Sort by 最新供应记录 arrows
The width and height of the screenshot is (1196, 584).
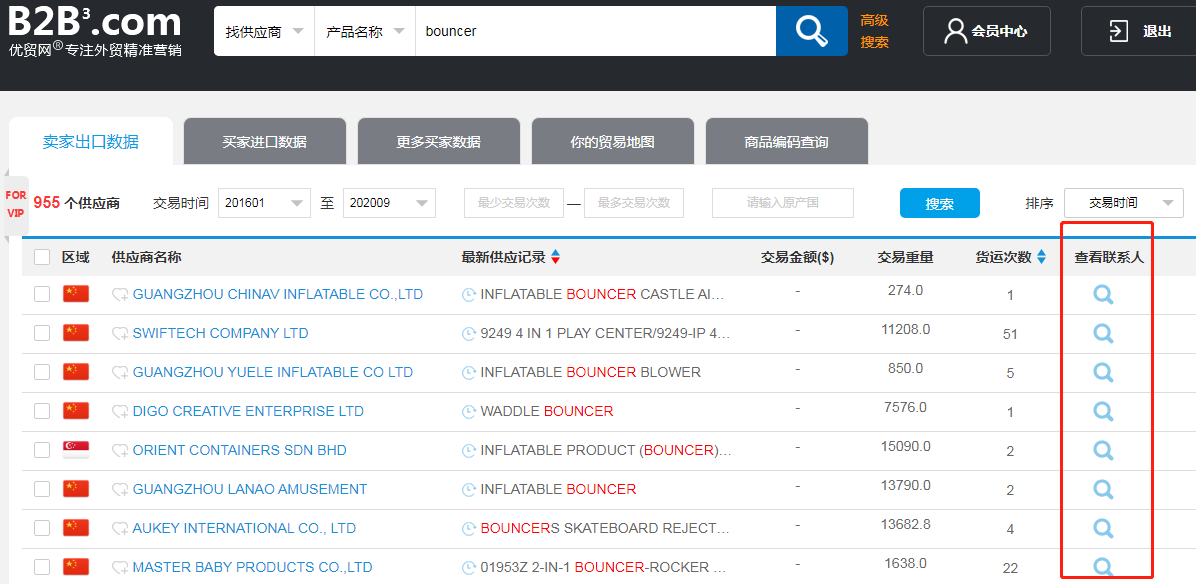click(x=555, y=257)
